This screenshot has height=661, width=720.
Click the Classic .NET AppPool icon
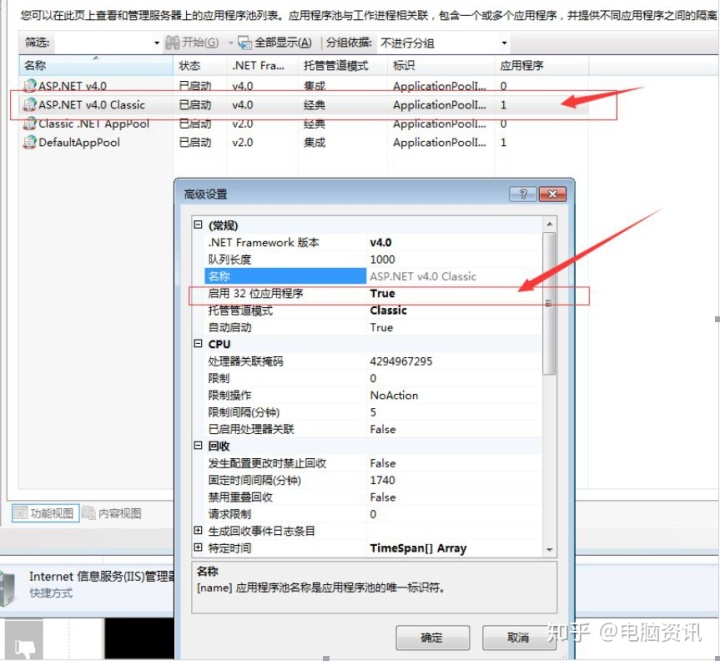30,123
